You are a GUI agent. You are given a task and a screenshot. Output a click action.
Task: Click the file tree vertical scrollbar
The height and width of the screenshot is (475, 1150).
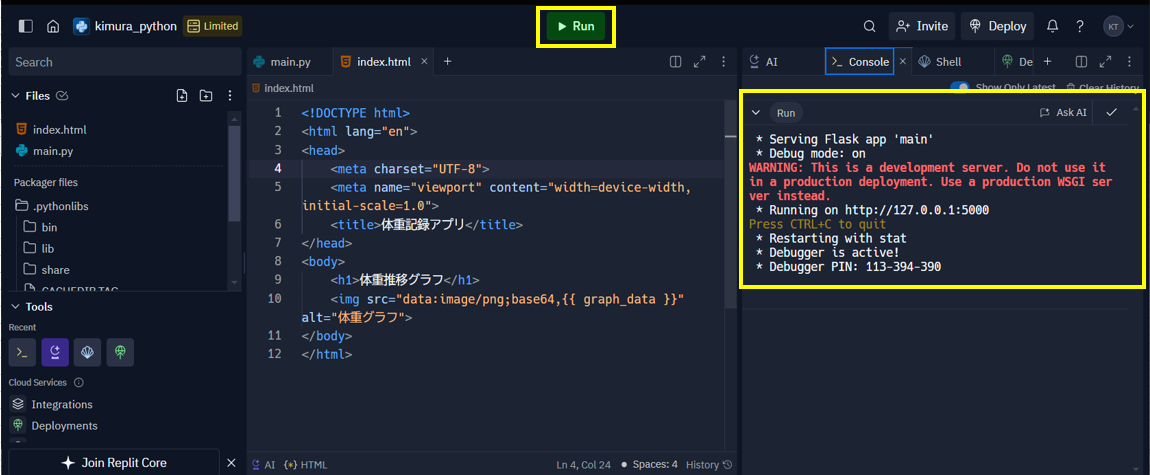click(x=235, y=172)
